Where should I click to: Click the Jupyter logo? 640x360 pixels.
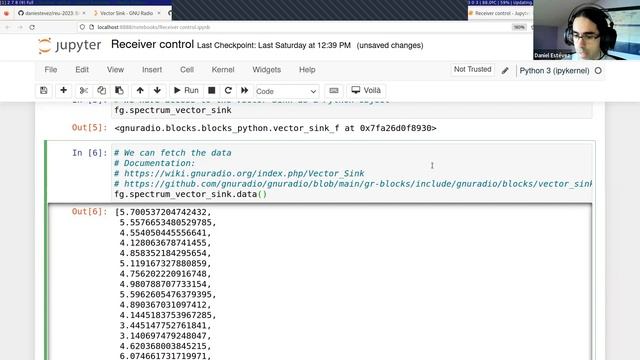[x=70, y=45]
